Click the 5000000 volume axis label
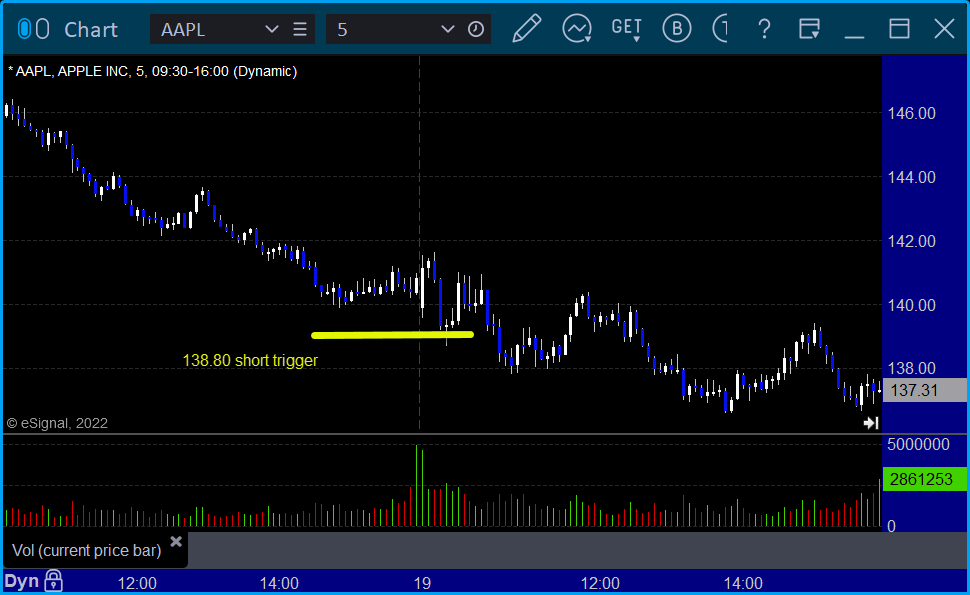Image resolution: width=970 pixels, height=595 pixels. 918,444
